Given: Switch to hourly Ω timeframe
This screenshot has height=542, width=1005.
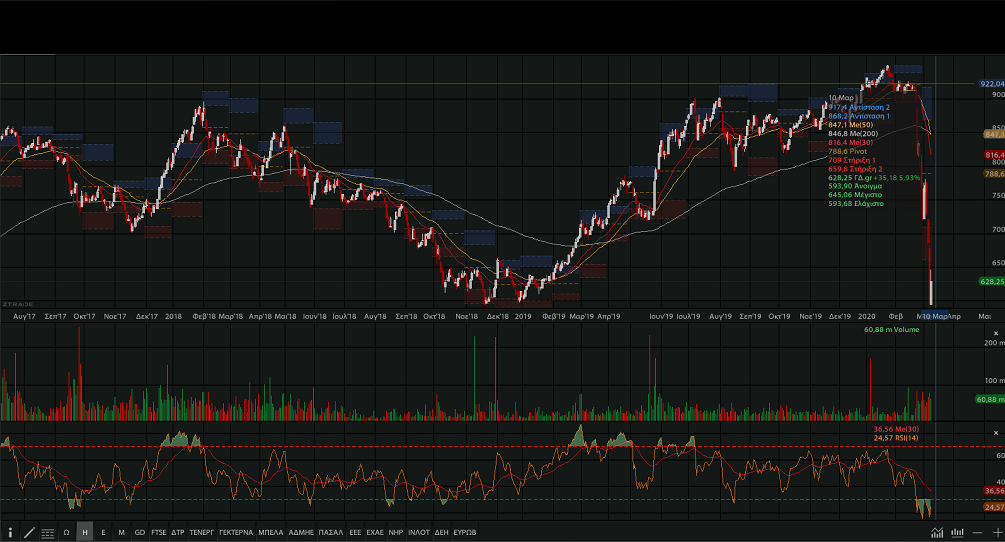Looking at the screenshot, I should pos(66,532).
